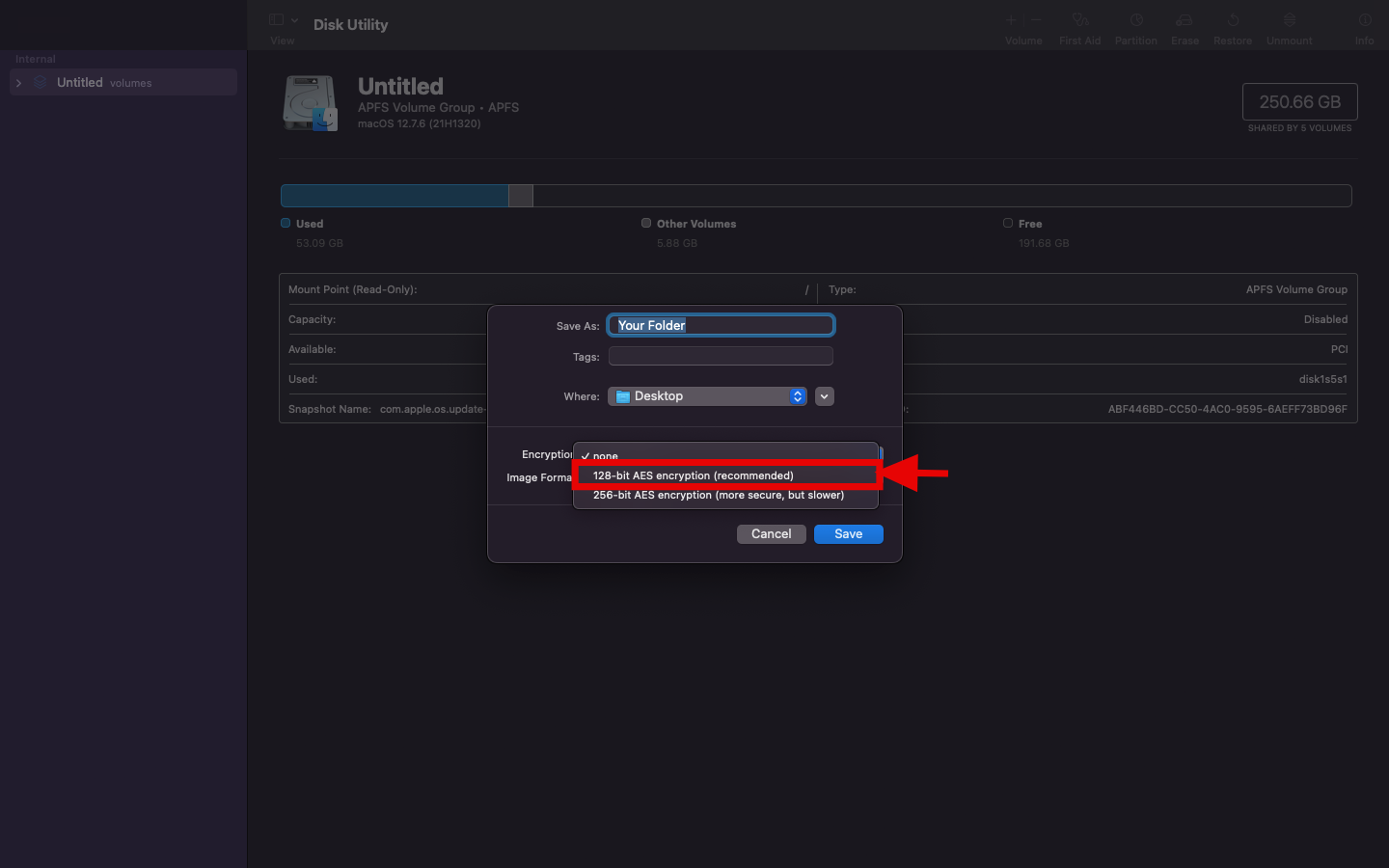Select 128-bit AES encryption option
Image resolution: width=1389 pixels, height=868 pixels.
tap(693, 475)
